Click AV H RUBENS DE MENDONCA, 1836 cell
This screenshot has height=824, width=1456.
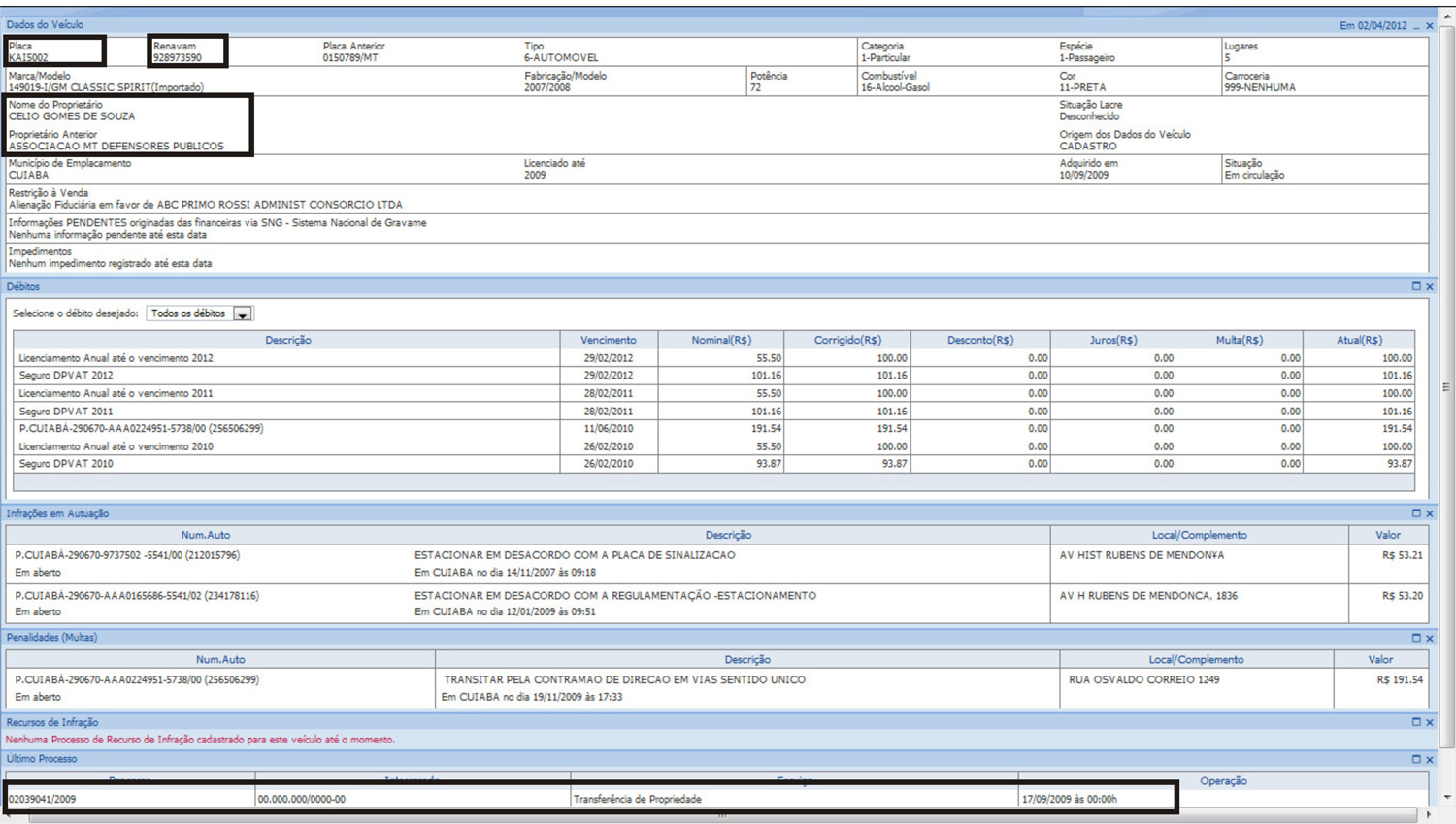tap(1148, 596)
